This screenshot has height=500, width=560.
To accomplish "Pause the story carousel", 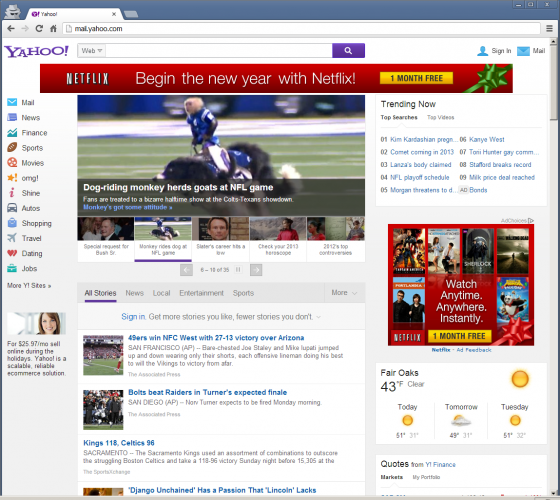I will coord(238,270).
